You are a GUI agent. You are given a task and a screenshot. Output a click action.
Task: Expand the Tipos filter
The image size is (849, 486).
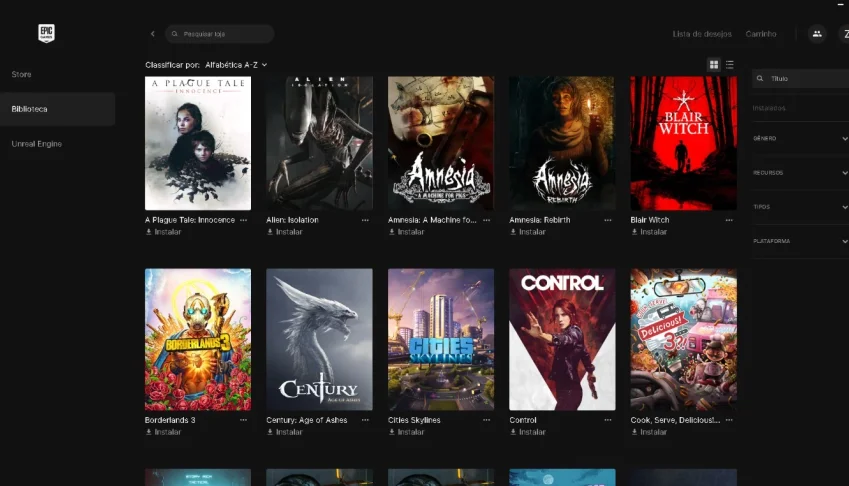point(800,207)
